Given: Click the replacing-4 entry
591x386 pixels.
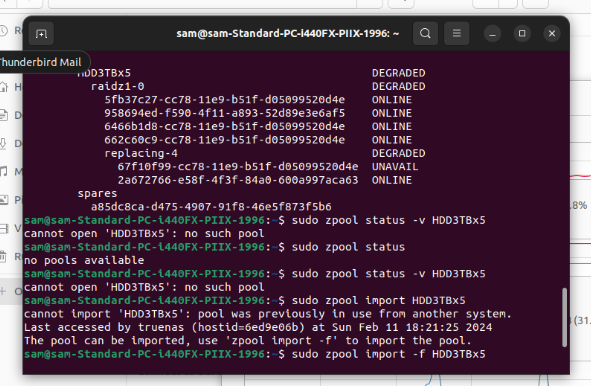Looking at the screenshot, I should coord(141,153).
